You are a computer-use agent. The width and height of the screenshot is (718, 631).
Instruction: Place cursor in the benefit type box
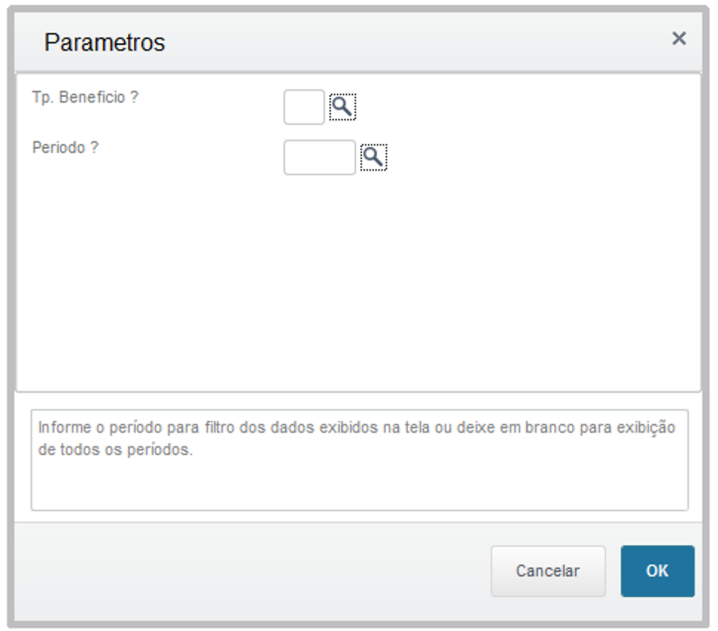tap(304, 107)
